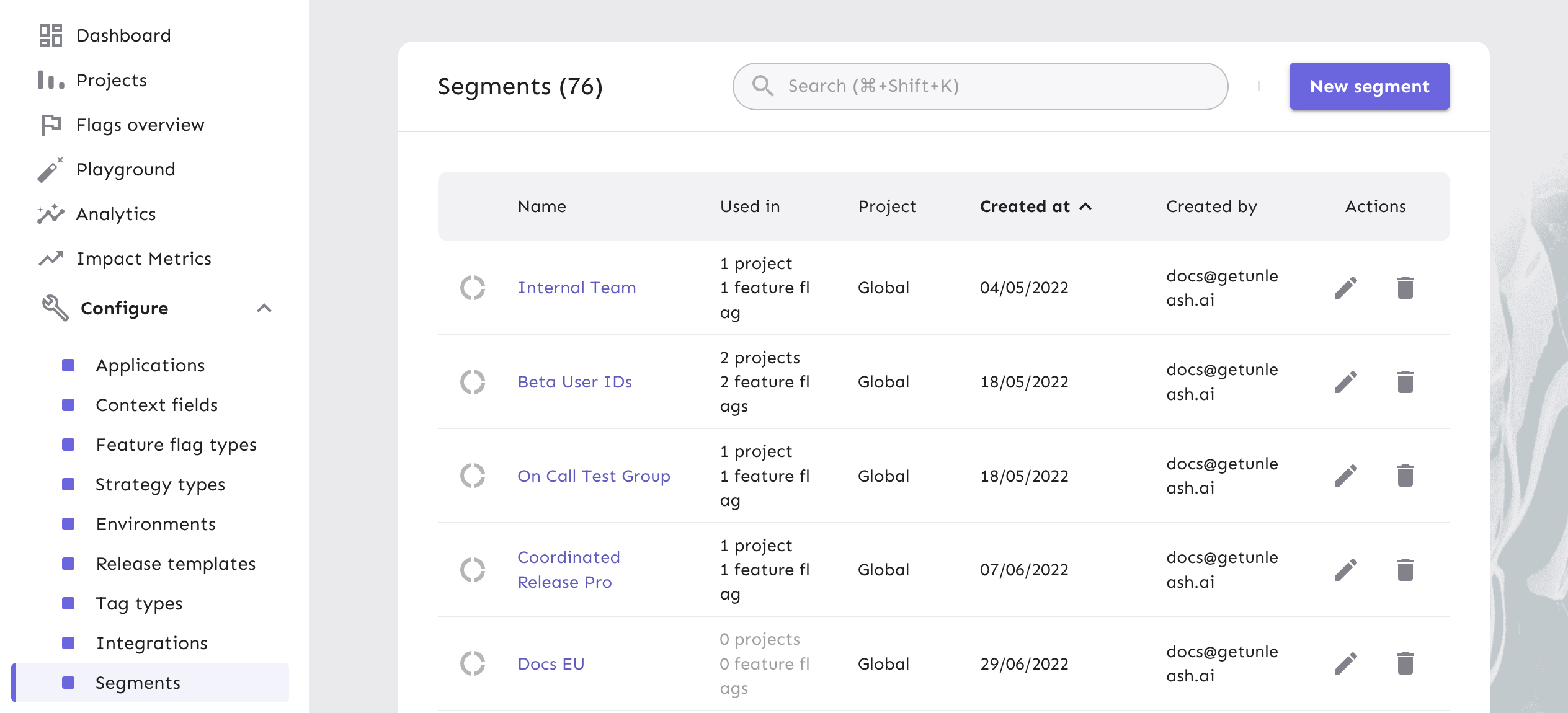
Task: Select Segments in the sidebar
Action: point(138,683)
